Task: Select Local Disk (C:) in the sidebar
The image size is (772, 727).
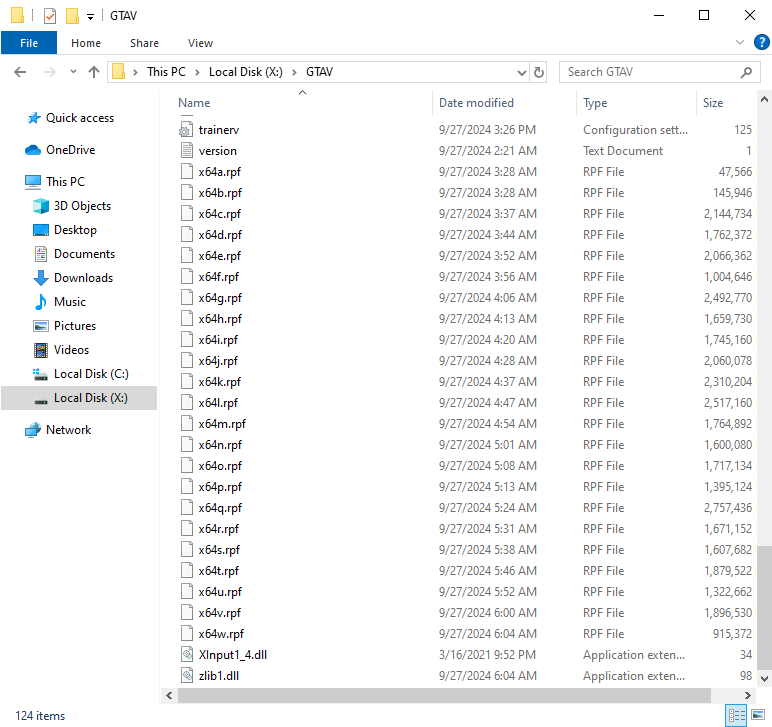Action: point(91,374)
